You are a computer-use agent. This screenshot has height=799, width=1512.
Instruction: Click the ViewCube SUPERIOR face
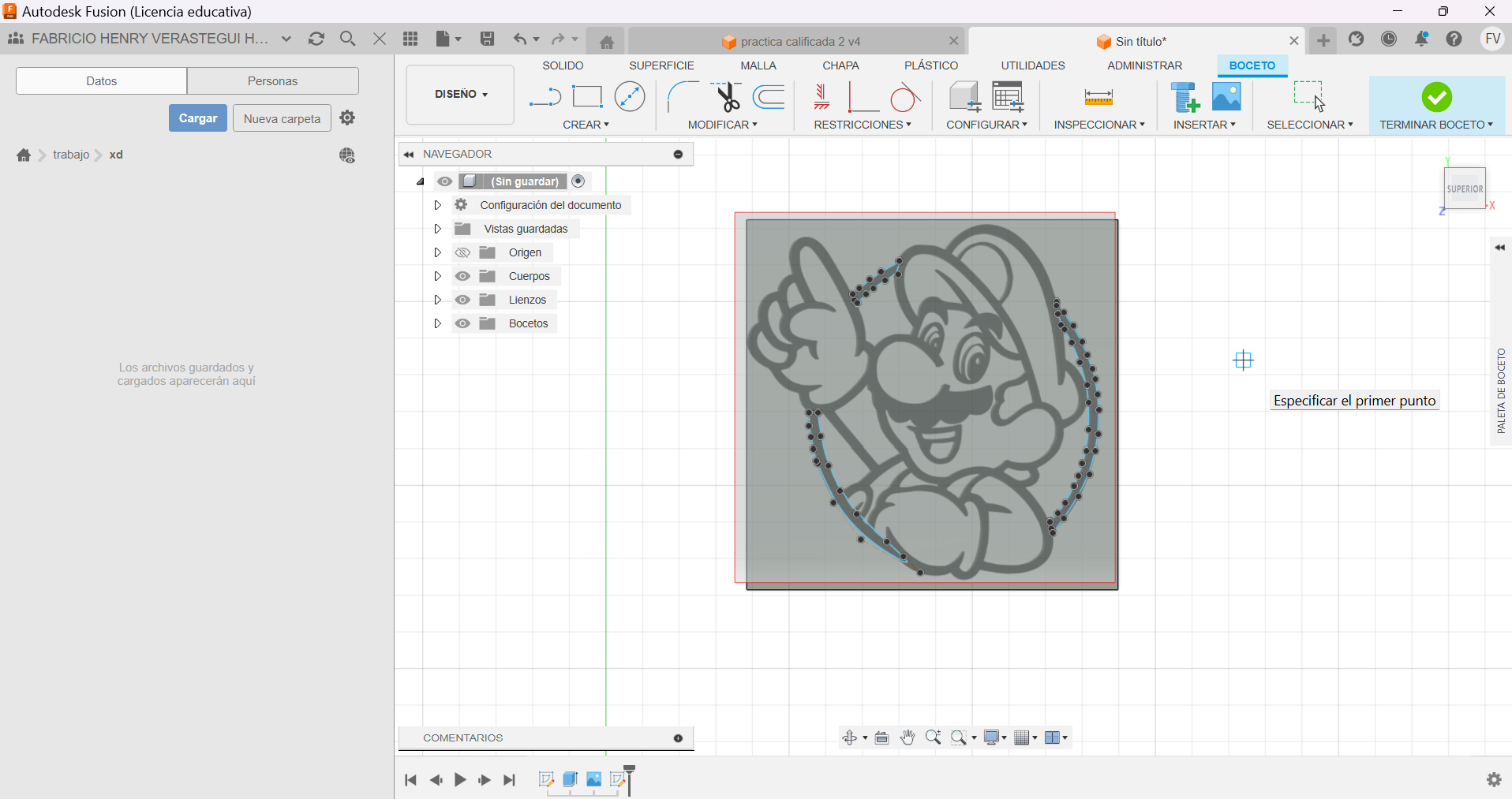tap(1465, 189)
